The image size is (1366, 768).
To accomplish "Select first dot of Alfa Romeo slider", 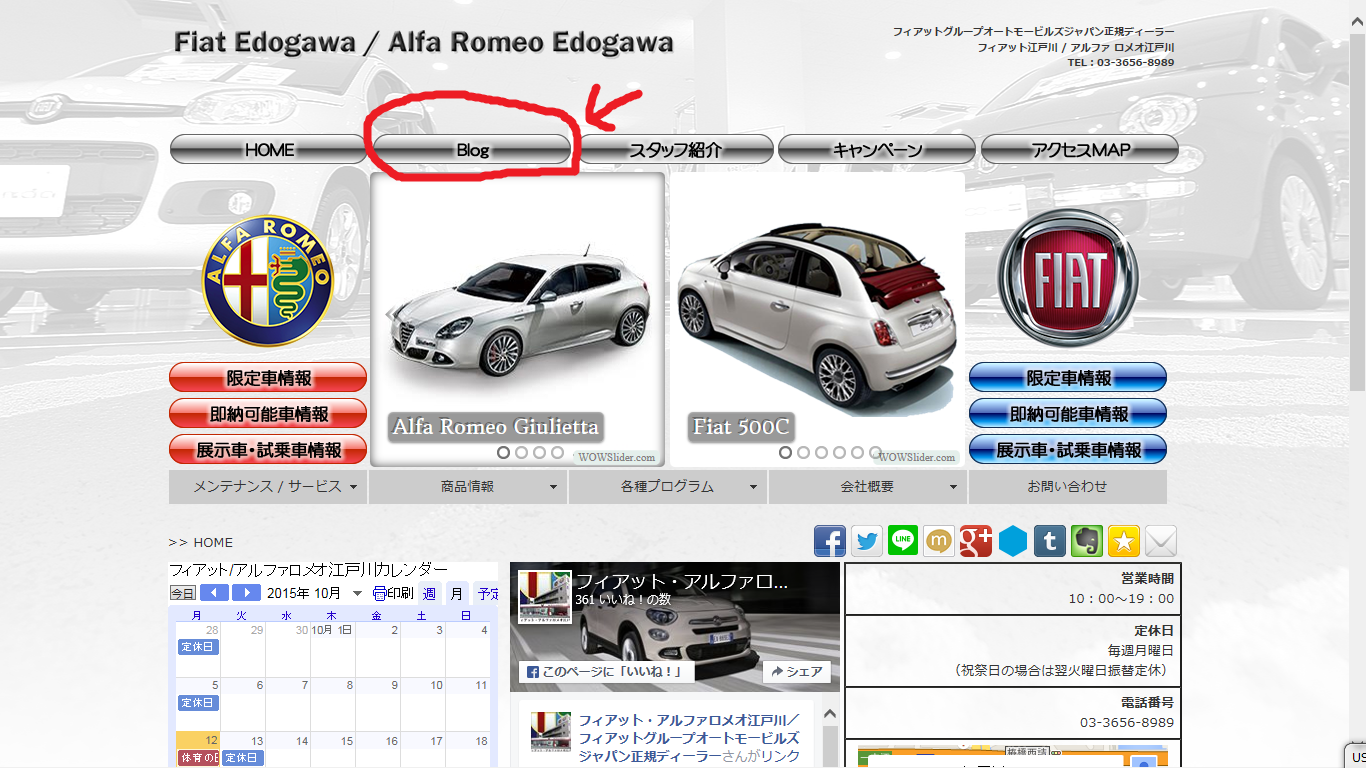I will (x=504, y=453).
